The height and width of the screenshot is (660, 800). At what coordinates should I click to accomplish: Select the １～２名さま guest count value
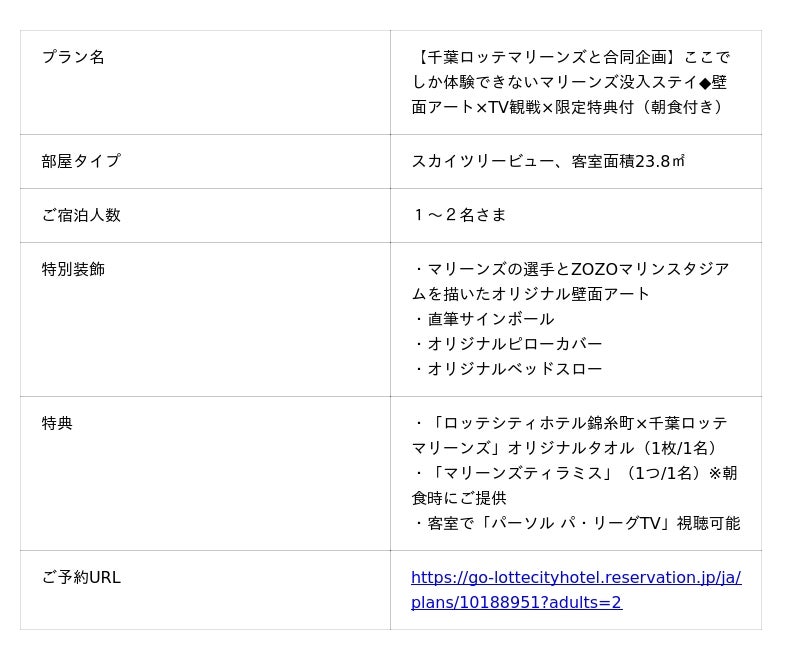[459, 215]
